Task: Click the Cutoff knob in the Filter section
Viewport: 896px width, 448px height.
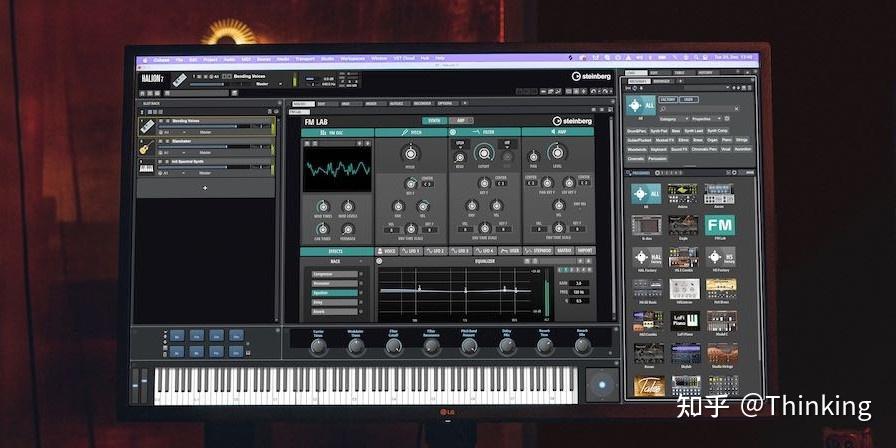Action: click(485, 153)
